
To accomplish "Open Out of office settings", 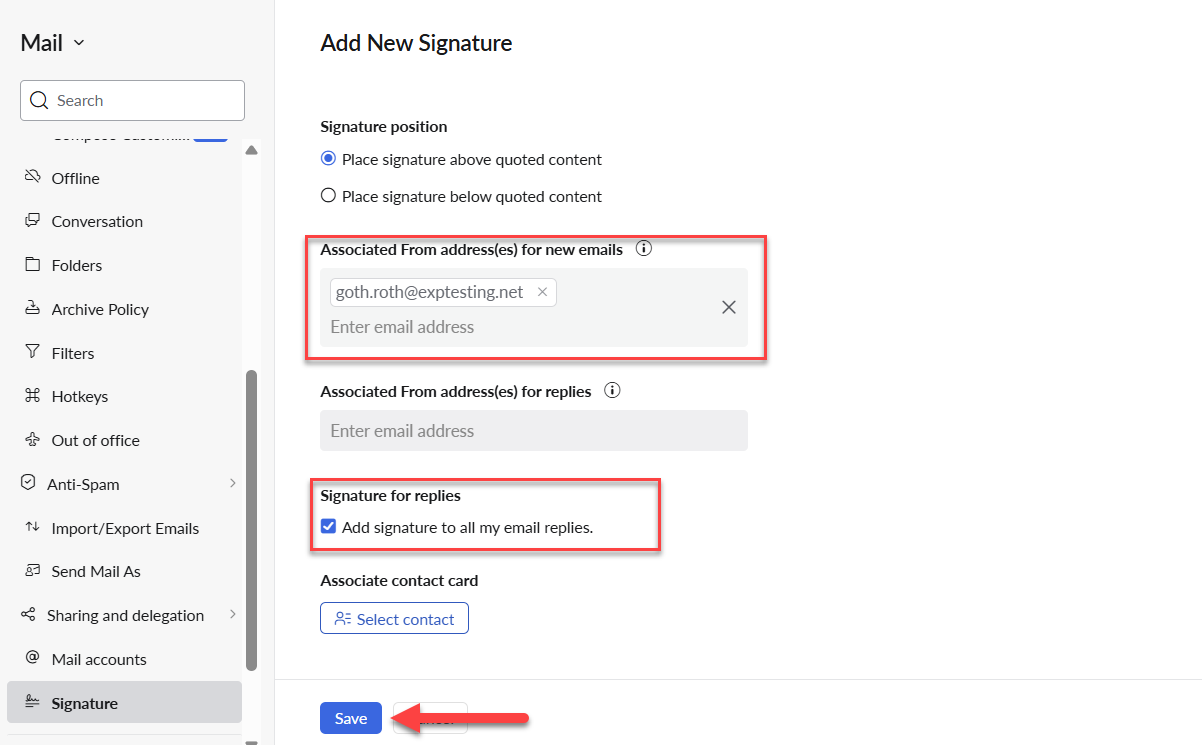I will tap(95, 440).
